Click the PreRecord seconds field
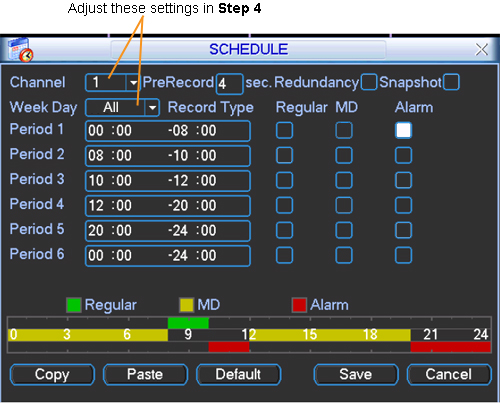This screenshot has height=403, width=500. 229,84
